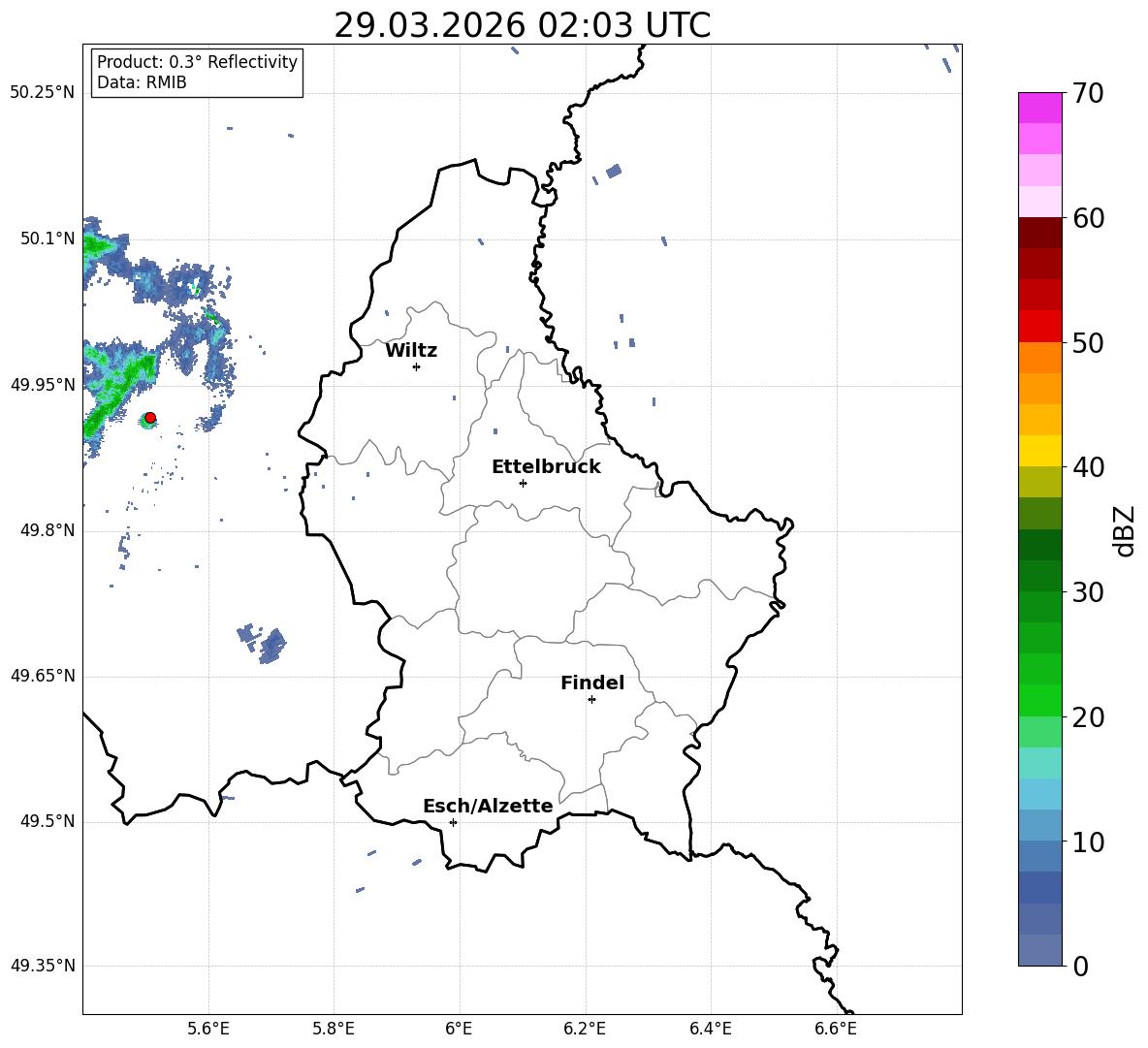
Task: Click the 40 tick on colorbar
Action: click(x=1088, y=467)
